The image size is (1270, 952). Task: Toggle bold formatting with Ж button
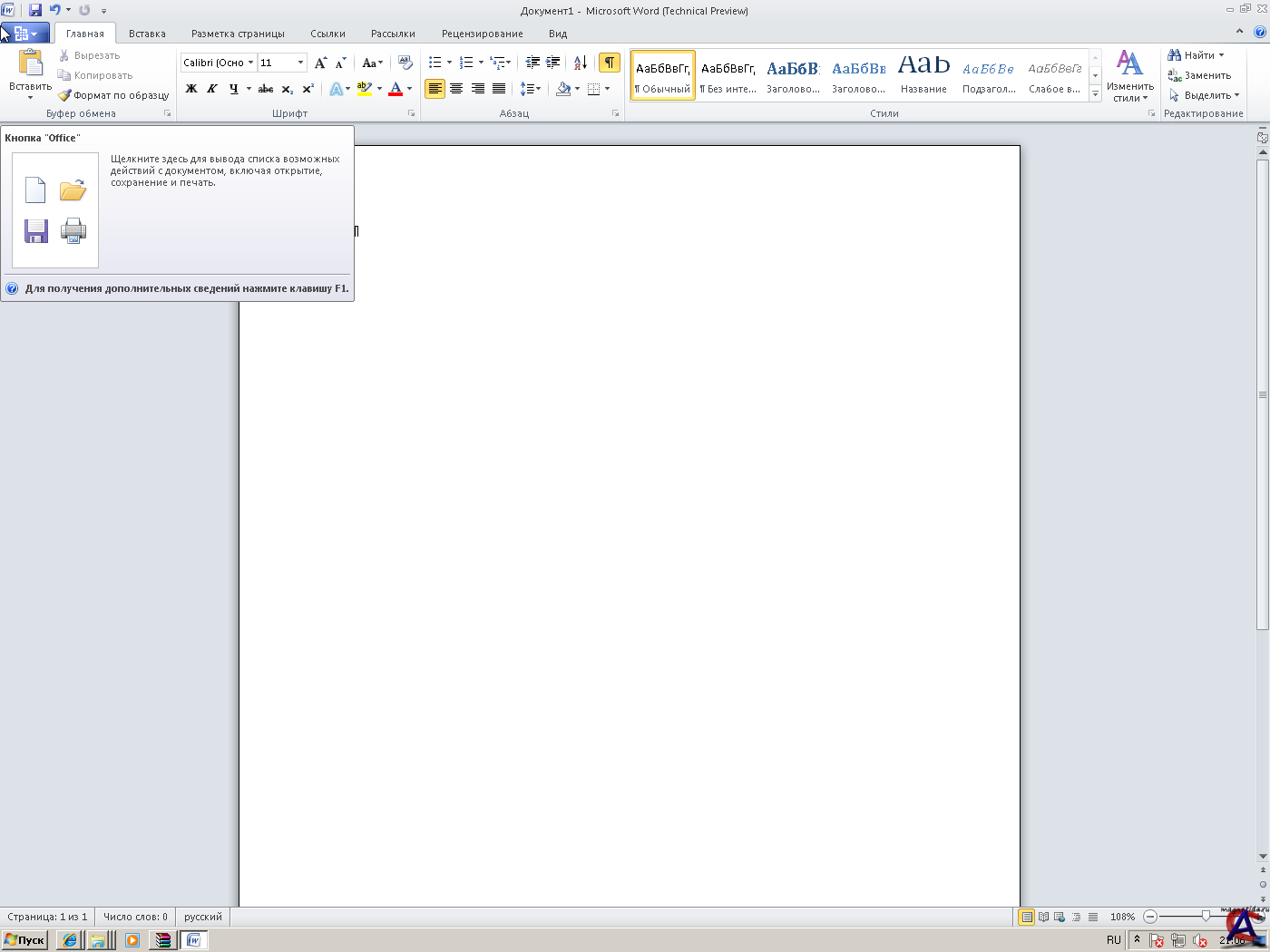191,89
